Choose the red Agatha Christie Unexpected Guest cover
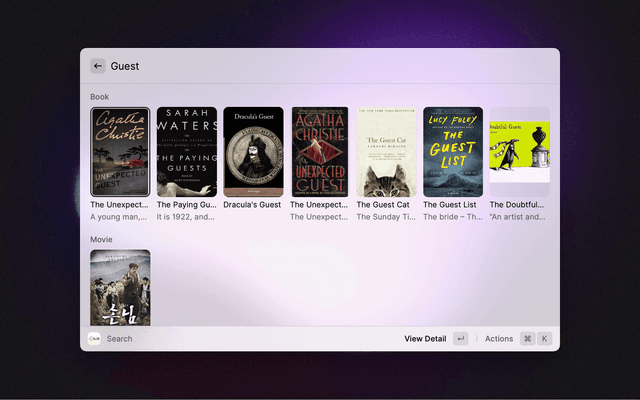This screenshot has width=640, height=400. (x=320, y=152)
